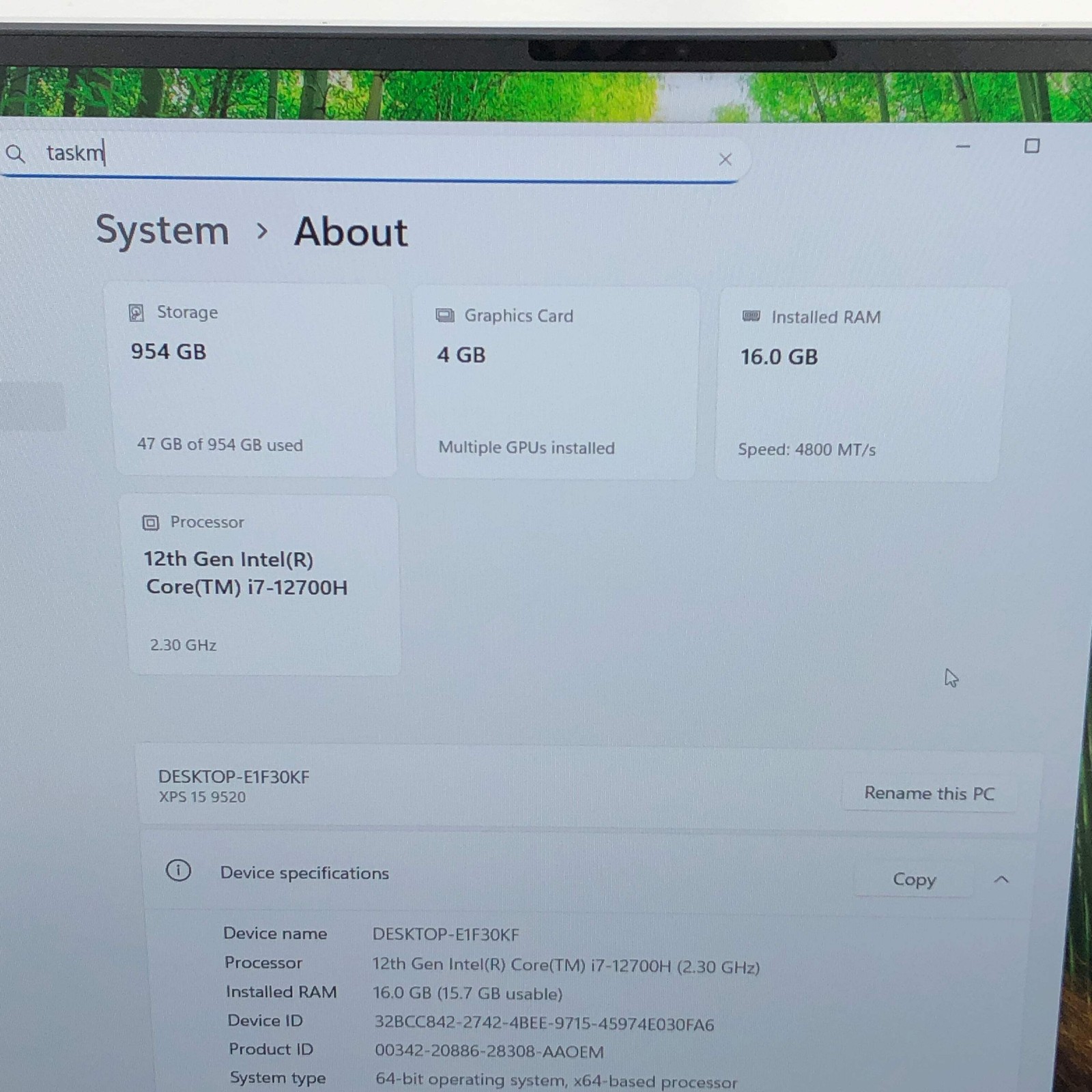The height and width of the screenshot is (1092, 1092).
Task: Click the Installed RAM chip icon
Action: pyautogui.click(x=751, y=316)
